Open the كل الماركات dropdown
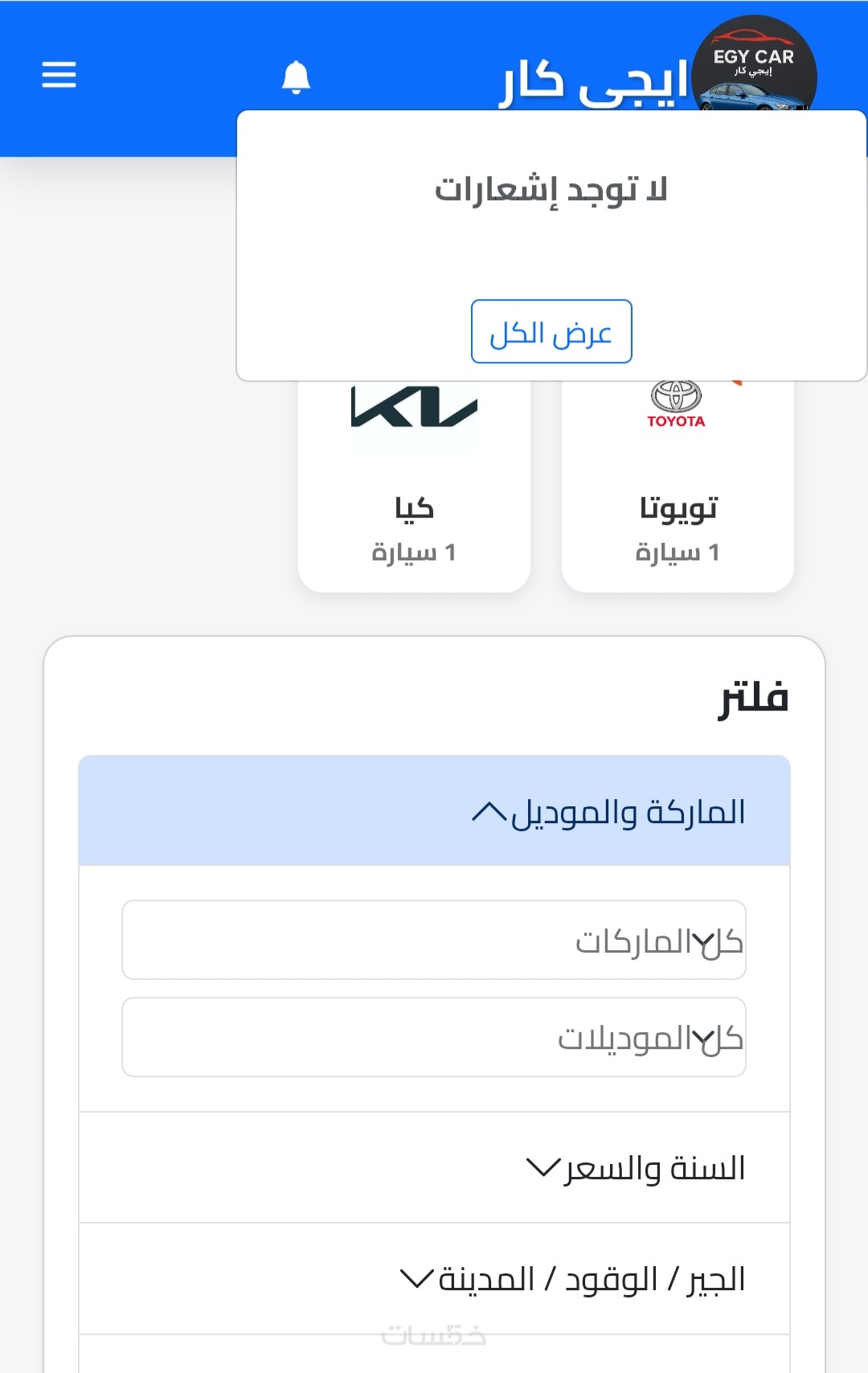The image size is (868, 1373). tap(434, 940)
